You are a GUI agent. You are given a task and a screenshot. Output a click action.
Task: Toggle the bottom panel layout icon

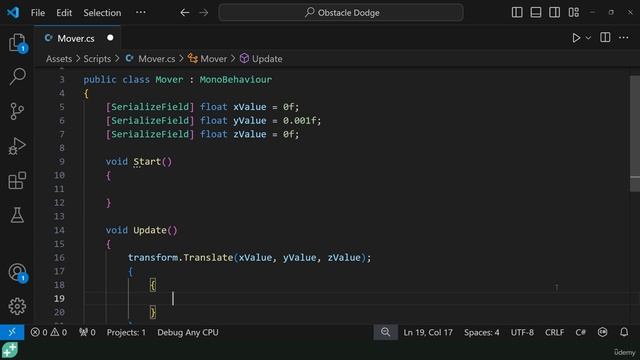[536, 12]
